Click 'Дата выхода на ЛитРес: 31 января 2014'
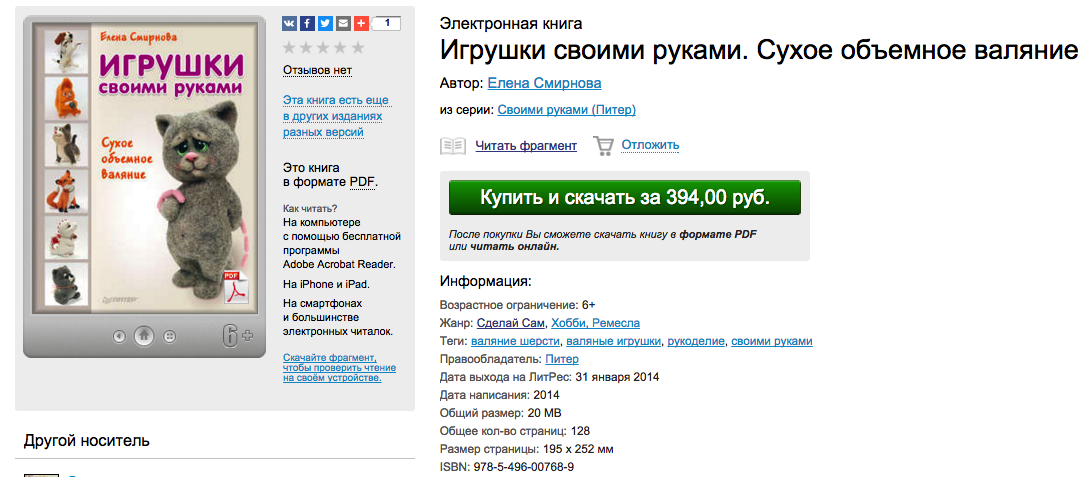The width and height of the screenshot is (1092, 477). (549, 377)
